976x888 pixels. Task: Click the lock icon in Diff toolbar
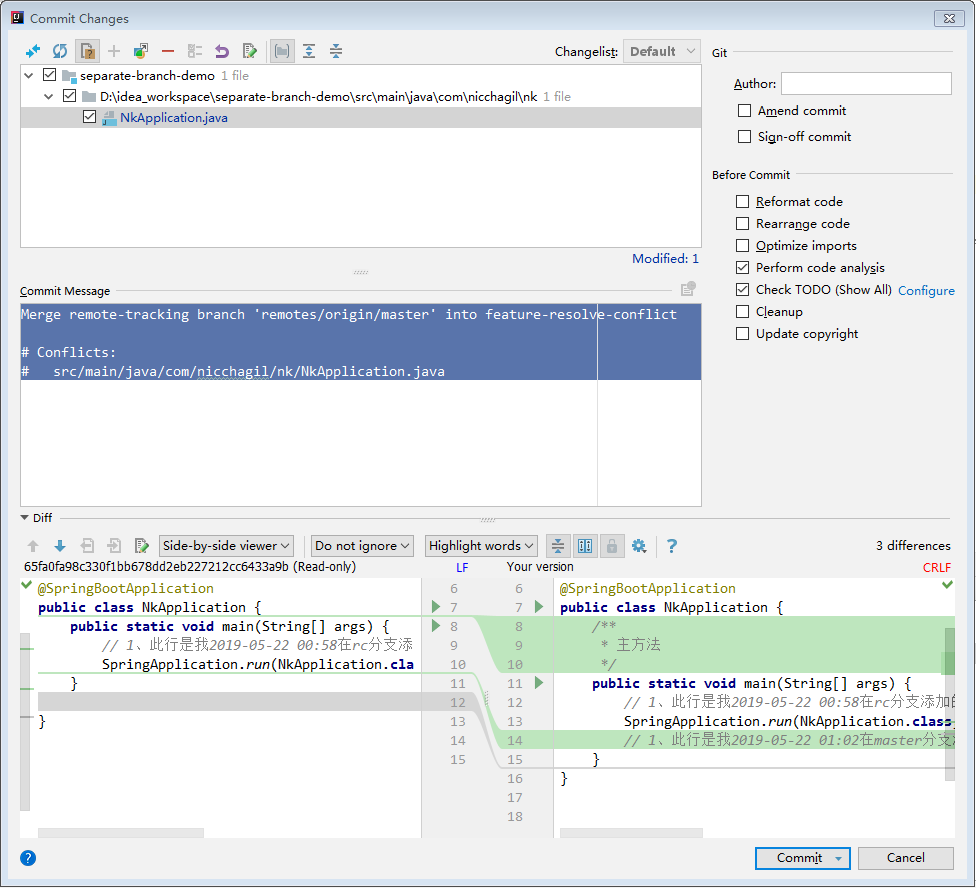coord(612,546)
